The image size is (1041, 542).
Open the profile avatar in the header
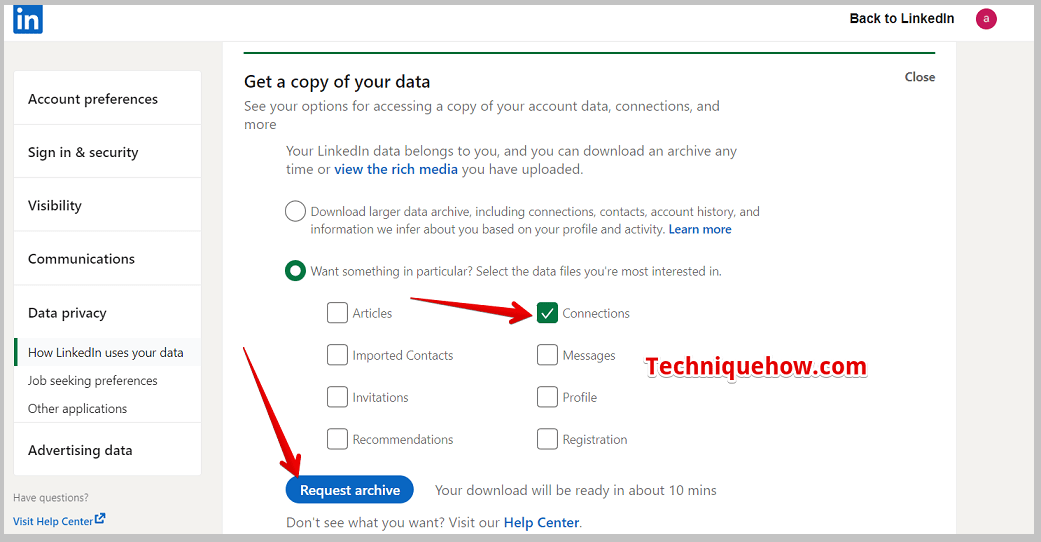(986, 19)
